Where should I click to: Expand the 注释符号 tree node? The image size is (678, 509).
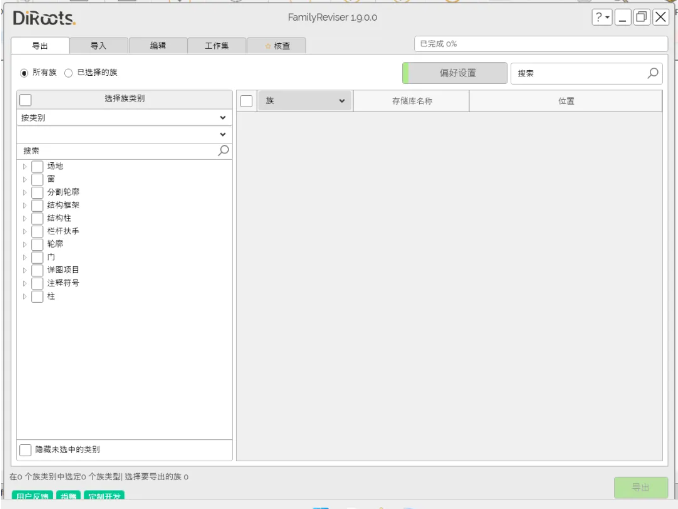pos(25,283)
